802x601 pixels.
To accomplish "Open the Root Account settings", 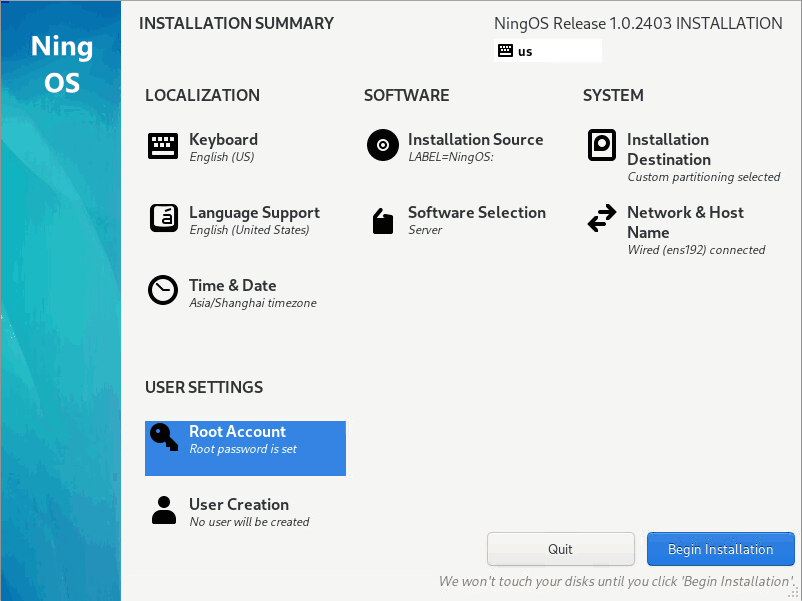I will click(x=246, y=448).
